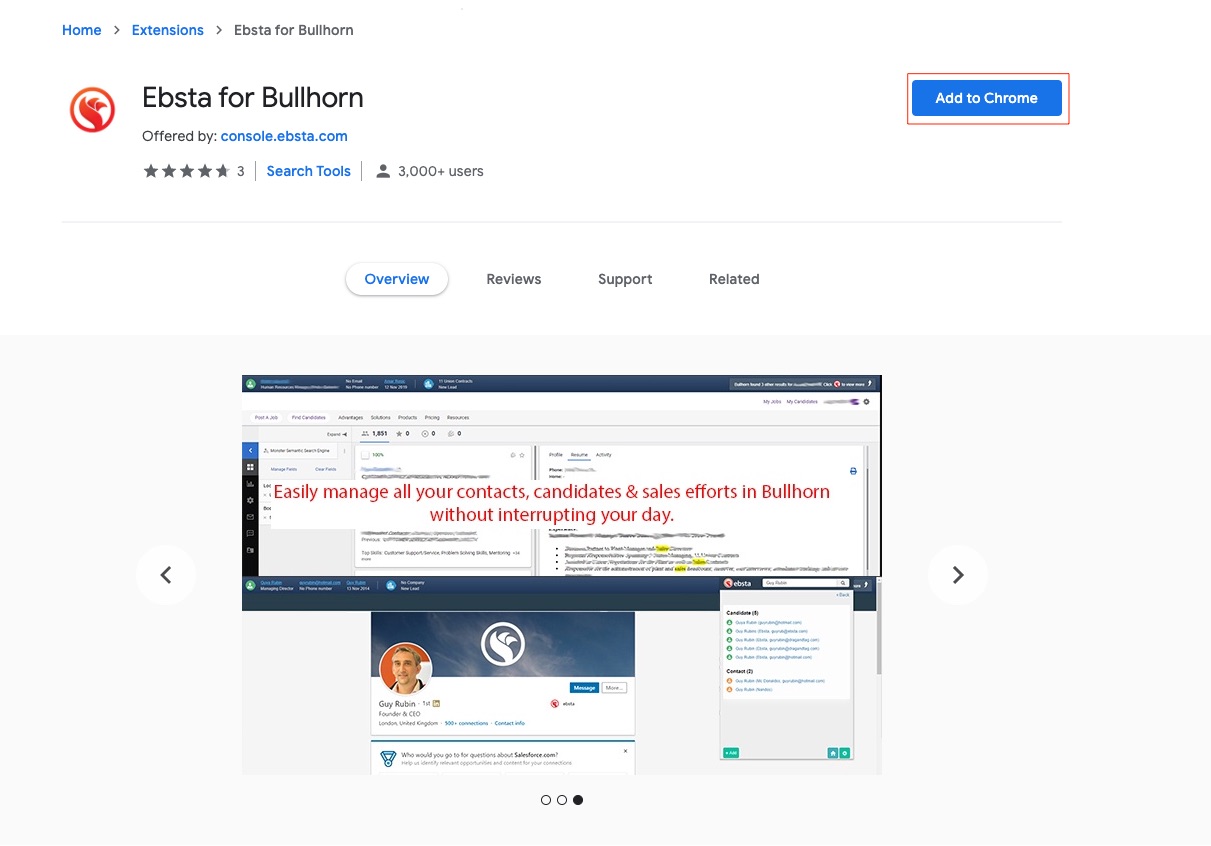This screenshot has width=1211, height=846.
Task: Click the rating count number 3
Action: coord(241,171)
